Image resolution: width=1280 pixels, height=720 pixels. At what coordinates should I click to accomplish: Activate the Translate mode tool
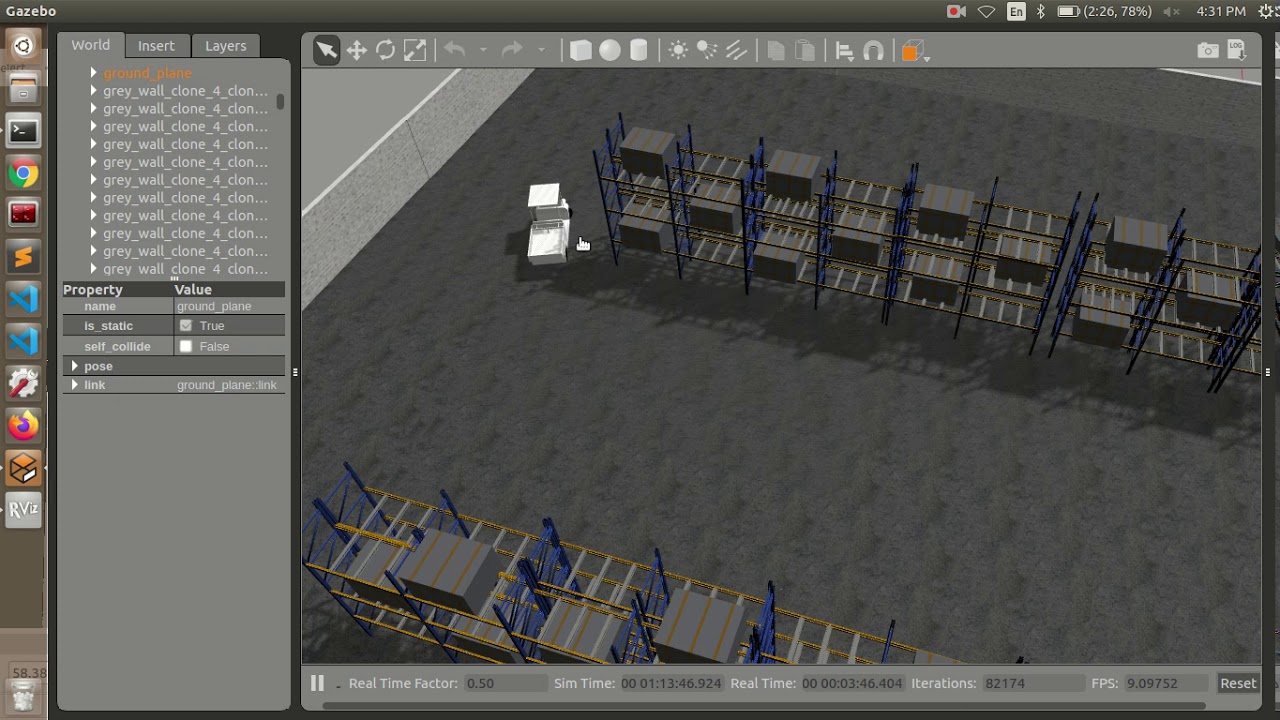(x=356, y=50)
